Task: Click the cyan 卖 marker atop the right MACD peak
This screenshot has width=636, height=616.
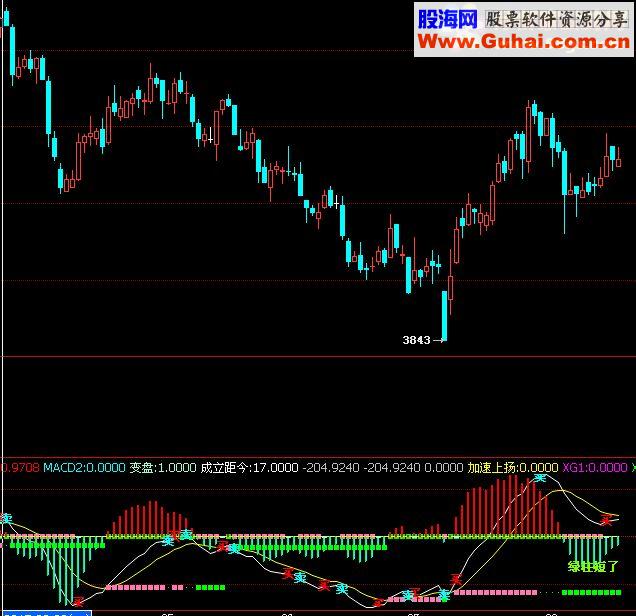Action: pyautogui.click(x=540, y=478)
